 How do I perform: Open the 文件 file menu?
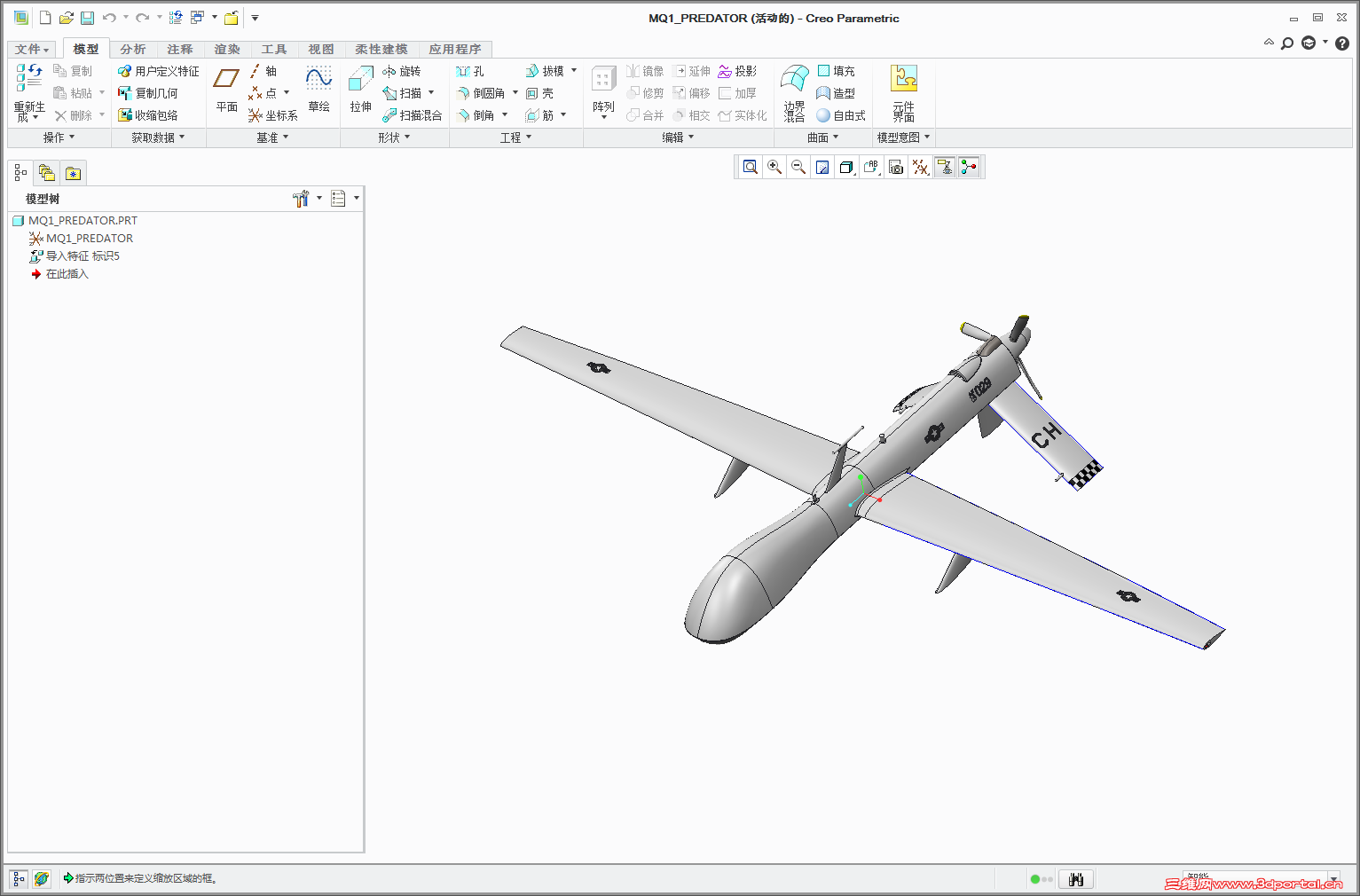[x=32, y=49]
